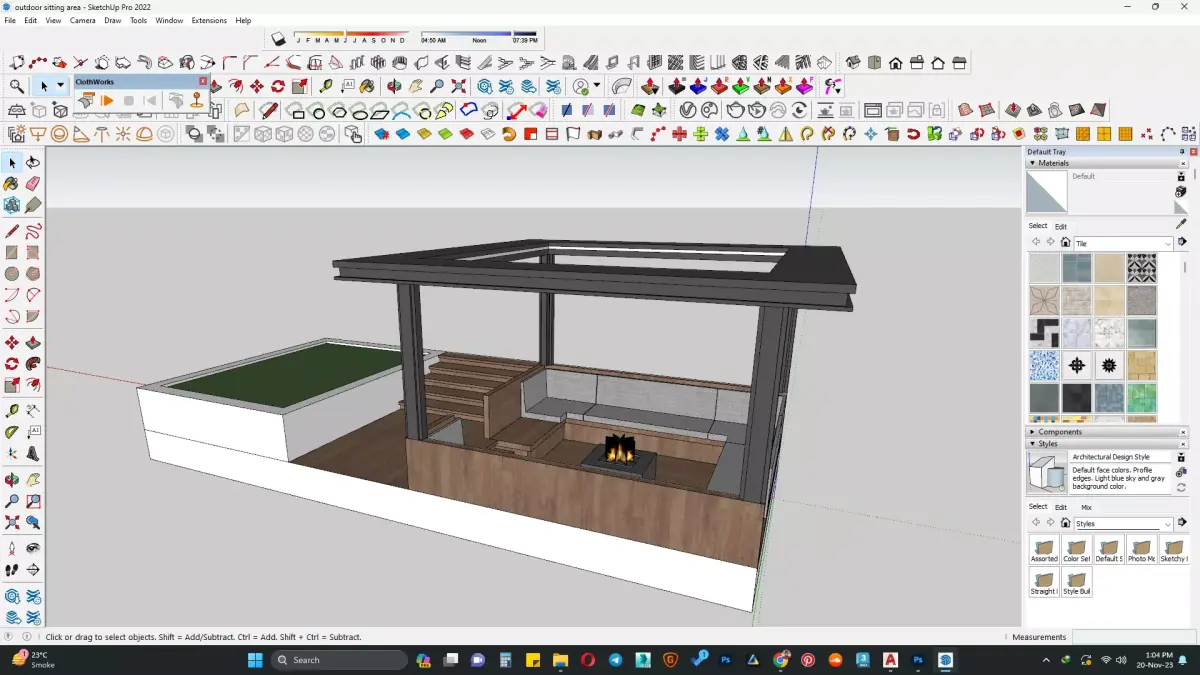Click the home icon in Styles browser

pos(1065,523)
